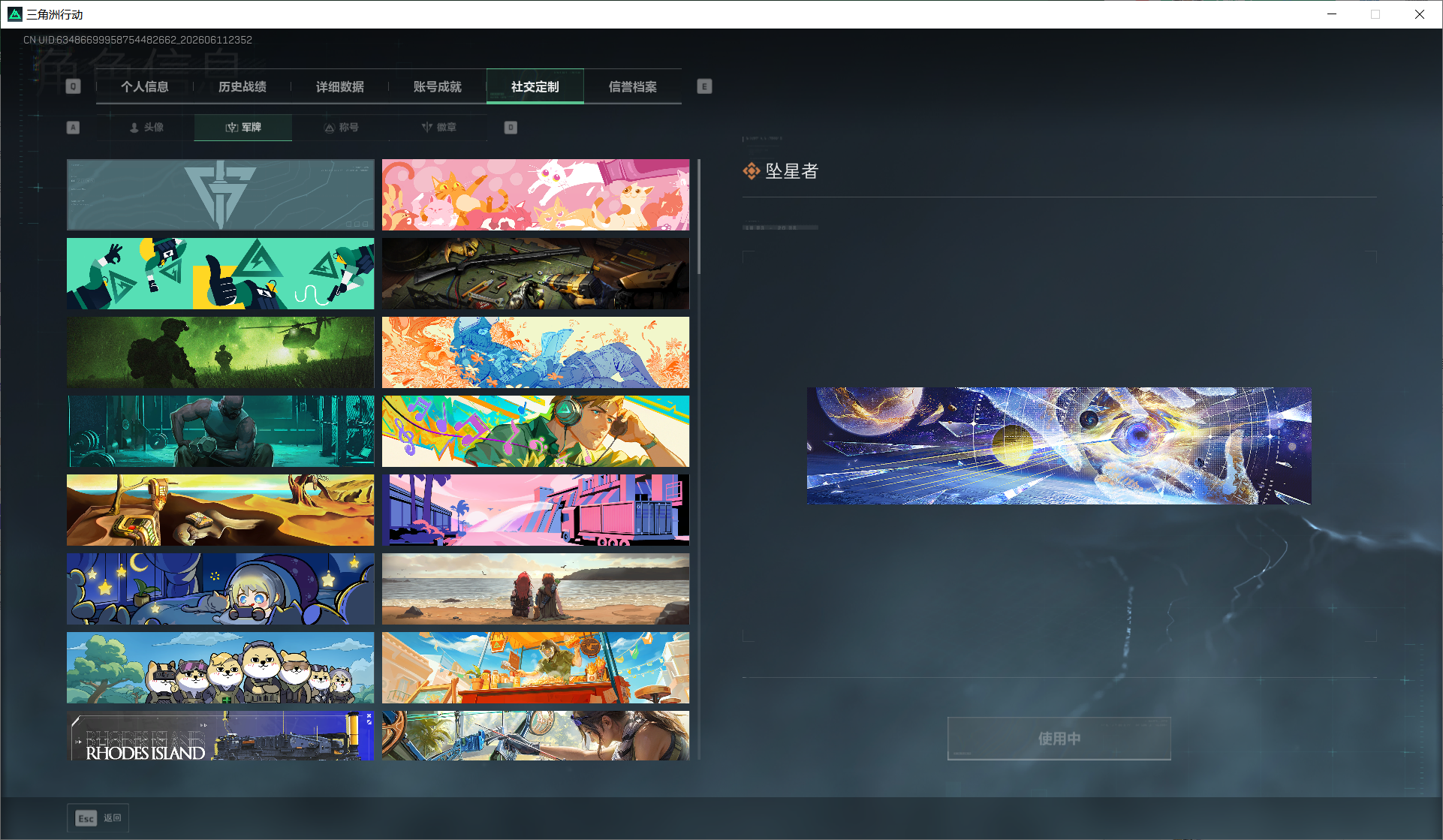Click the Esc return key icon

click(x=86, y=818)
